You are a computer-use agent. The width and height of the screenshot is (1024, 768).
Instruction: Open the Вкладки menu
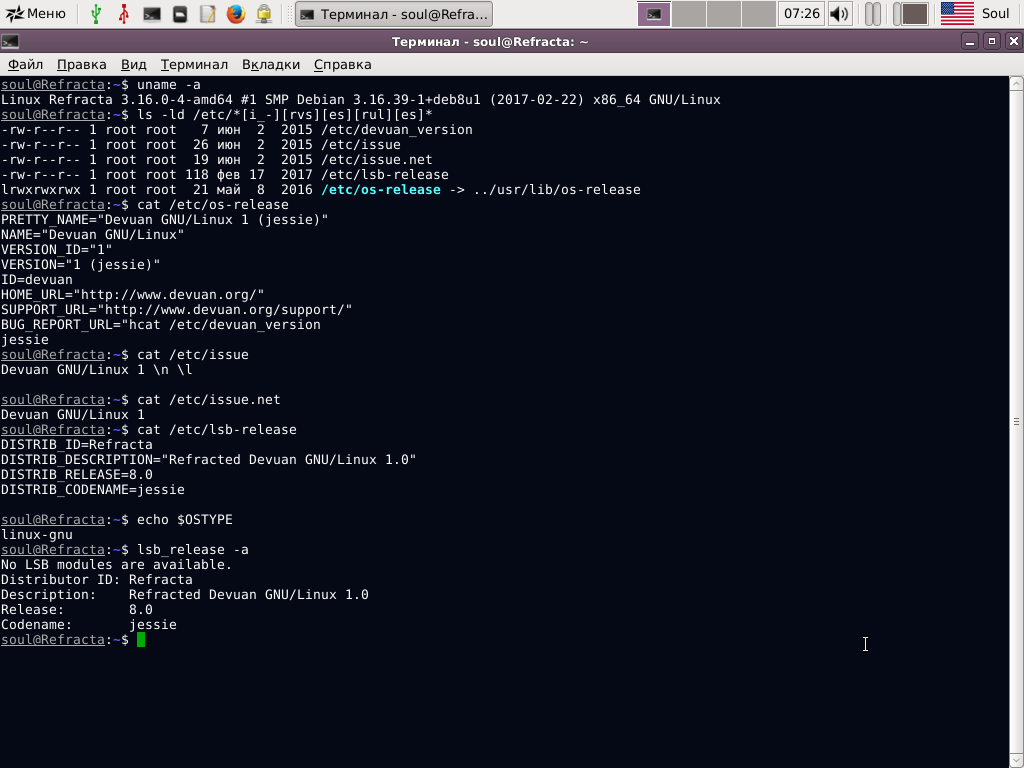coord(271,65)
